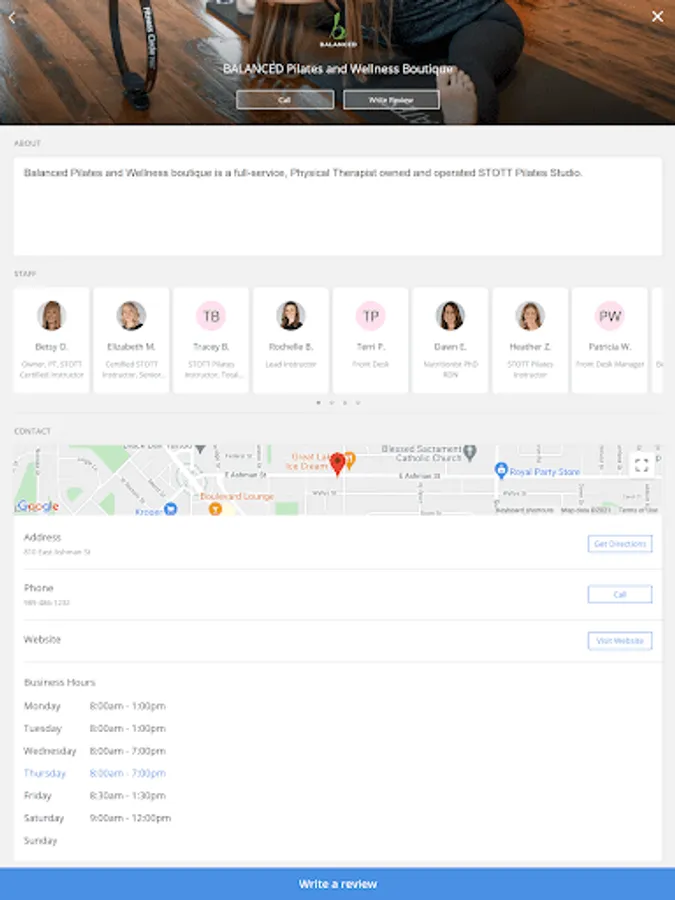Screen dimensions: 675x900
Task: Toggle fullscreen map view
Action: point(642,465)
